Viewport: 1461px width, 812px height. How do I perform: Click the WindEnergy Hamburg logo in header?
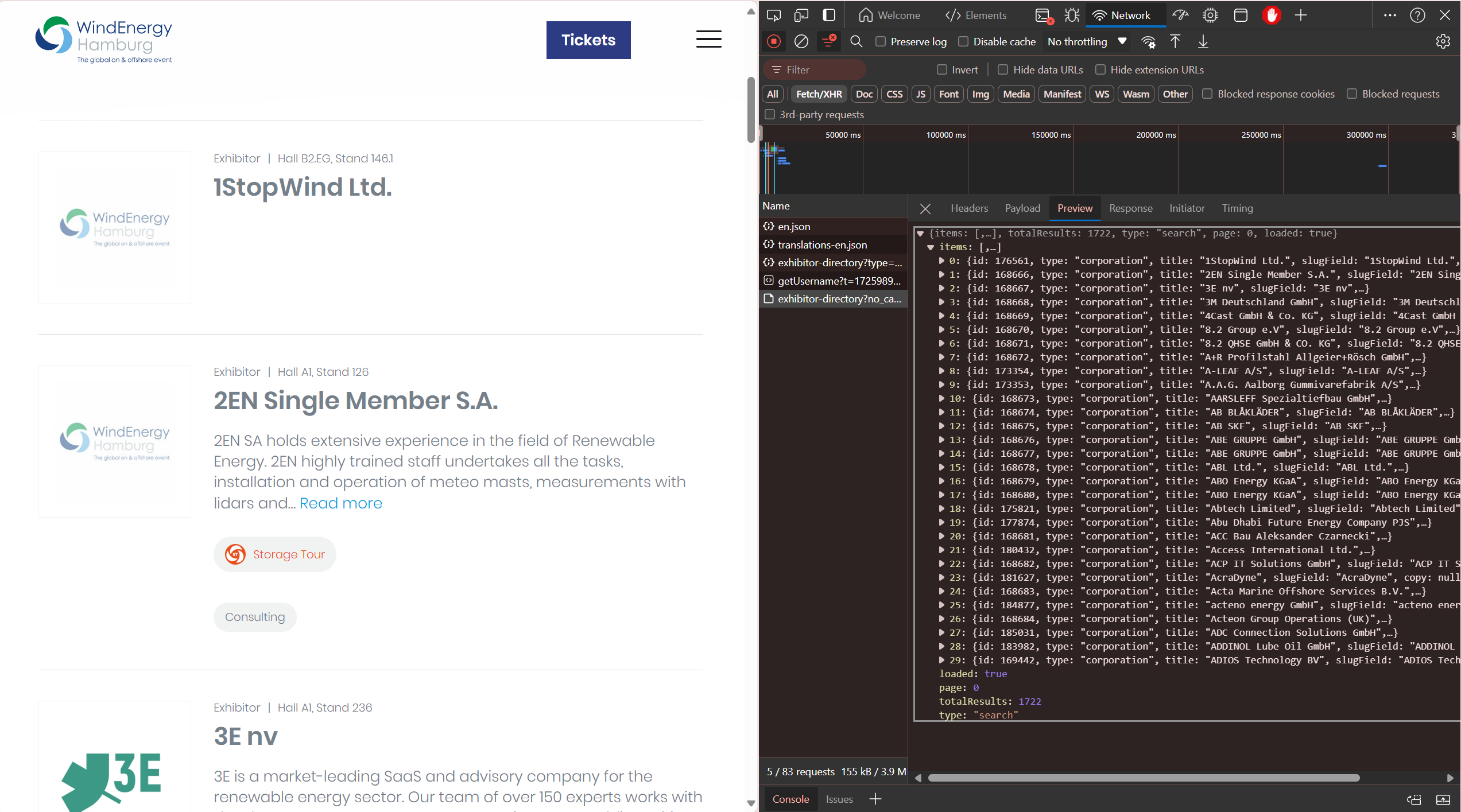point(104,40)
